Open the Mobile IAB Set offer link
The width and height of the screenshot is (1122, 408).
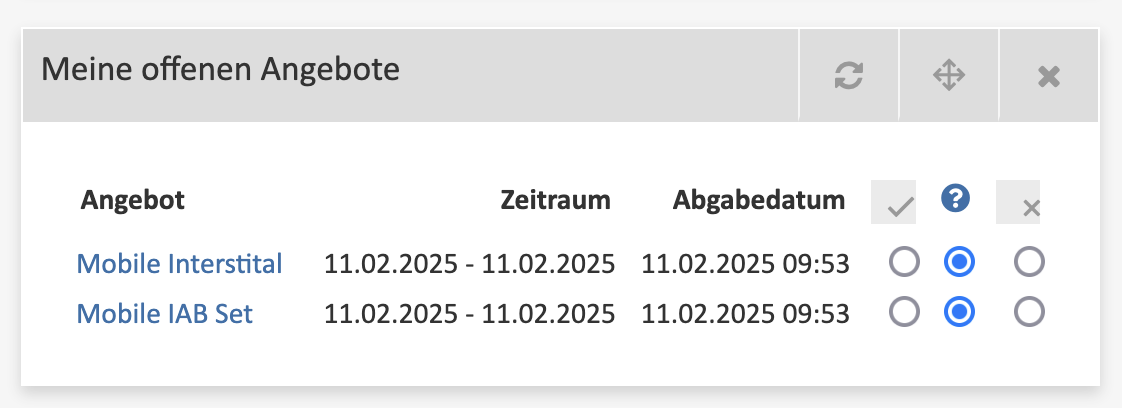click(x=165, y=314)
